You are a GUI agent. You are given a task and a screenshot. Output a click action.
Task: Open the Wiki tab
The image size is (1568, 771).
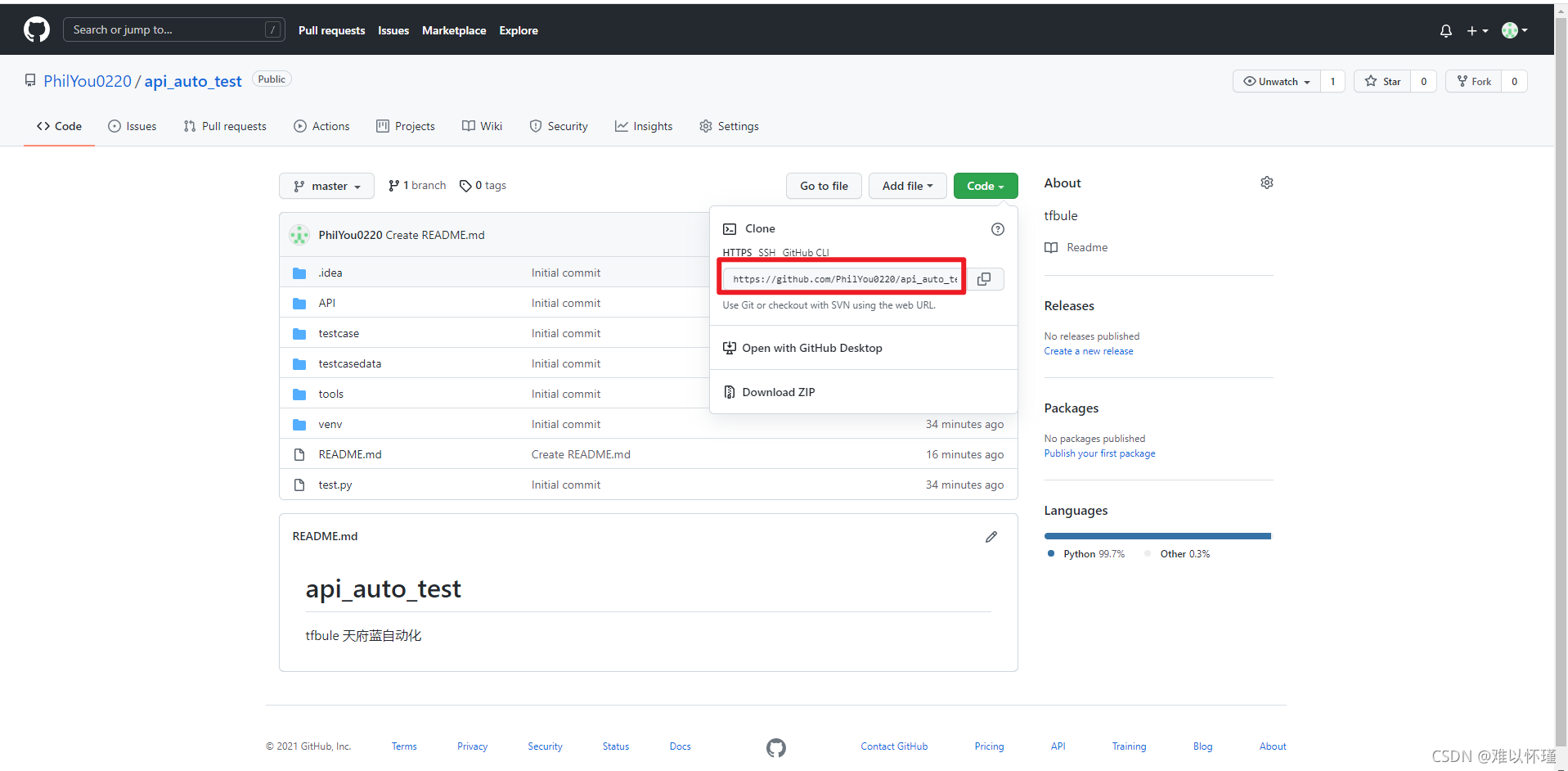(483, 126)
